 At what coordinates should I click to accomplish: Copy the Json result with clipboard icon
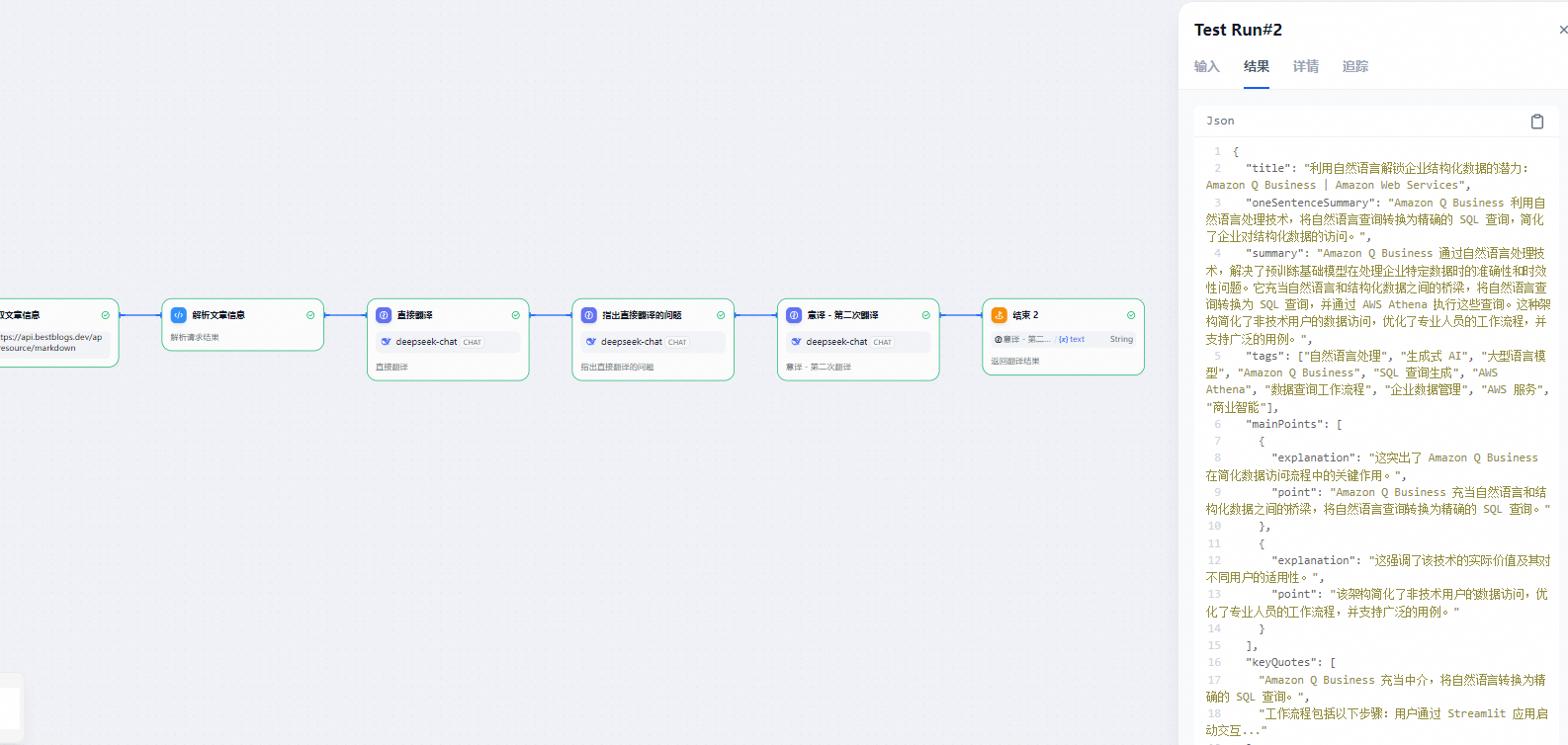(x=1536, y=122)
